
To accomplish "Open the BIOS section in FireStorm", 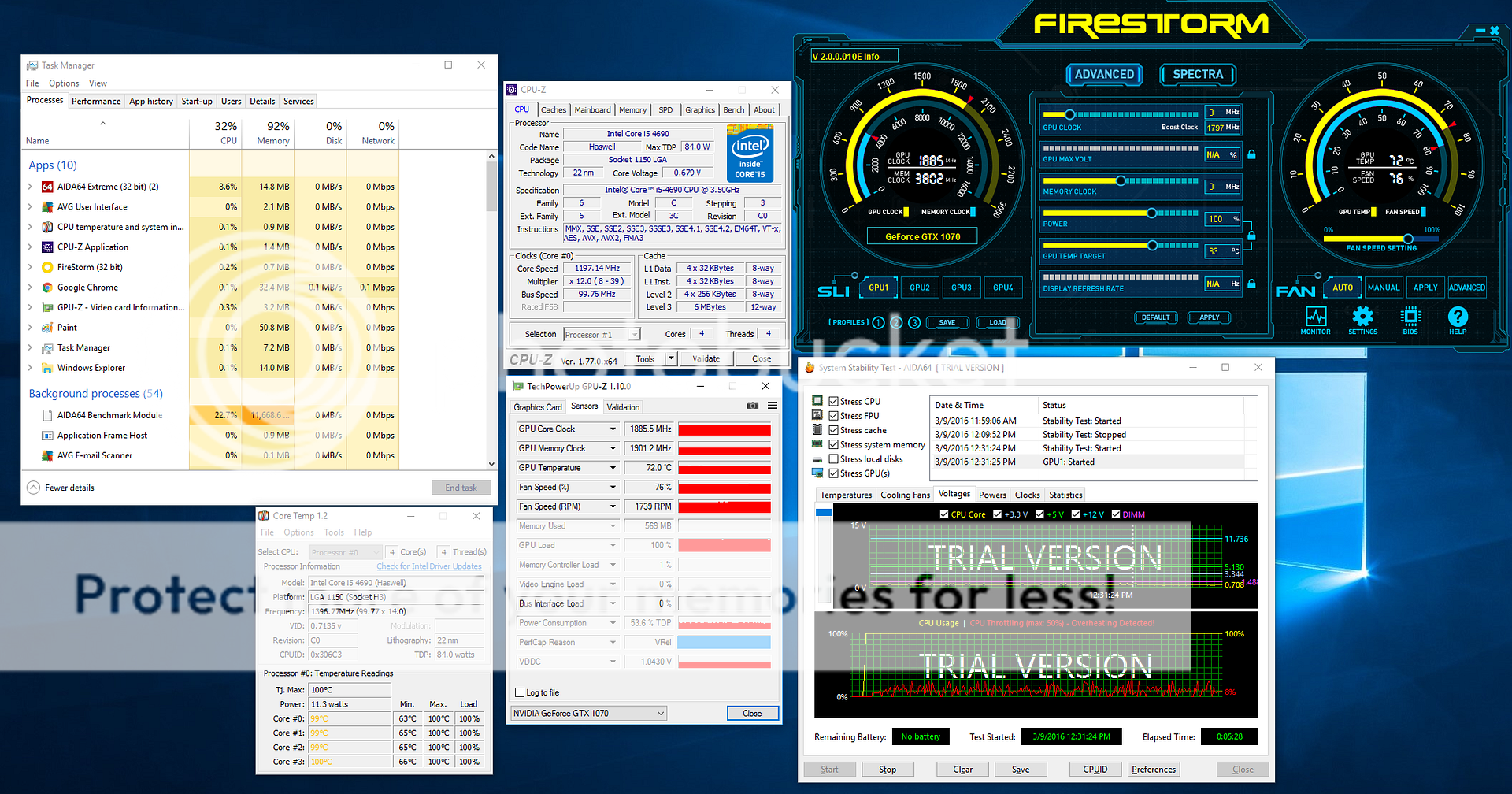I will coord(1410,319).
